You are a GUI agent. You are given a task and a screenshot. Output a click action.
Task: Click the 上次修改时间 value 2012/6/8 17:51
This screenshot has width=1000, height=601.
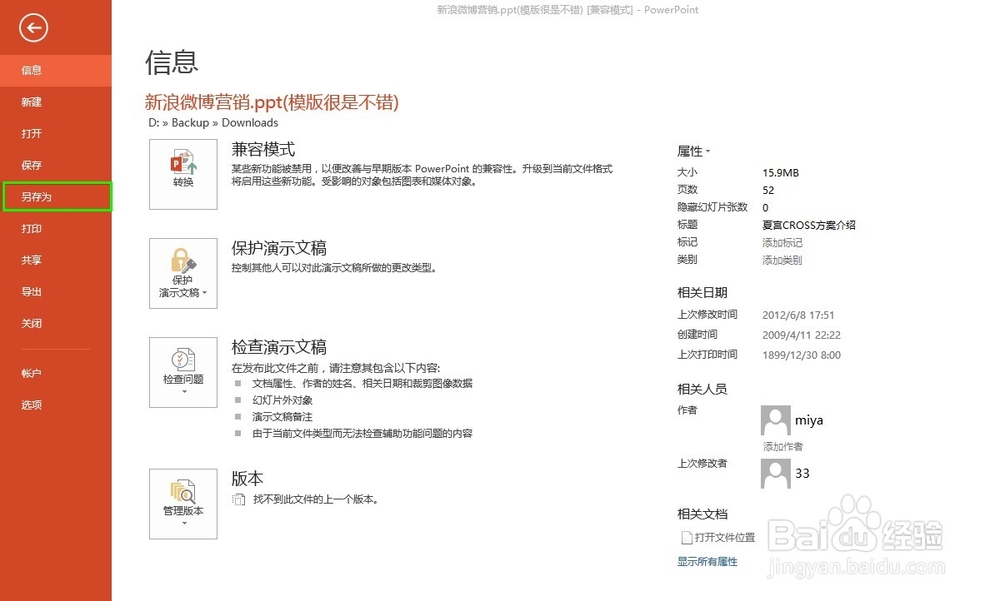[798, 315]
